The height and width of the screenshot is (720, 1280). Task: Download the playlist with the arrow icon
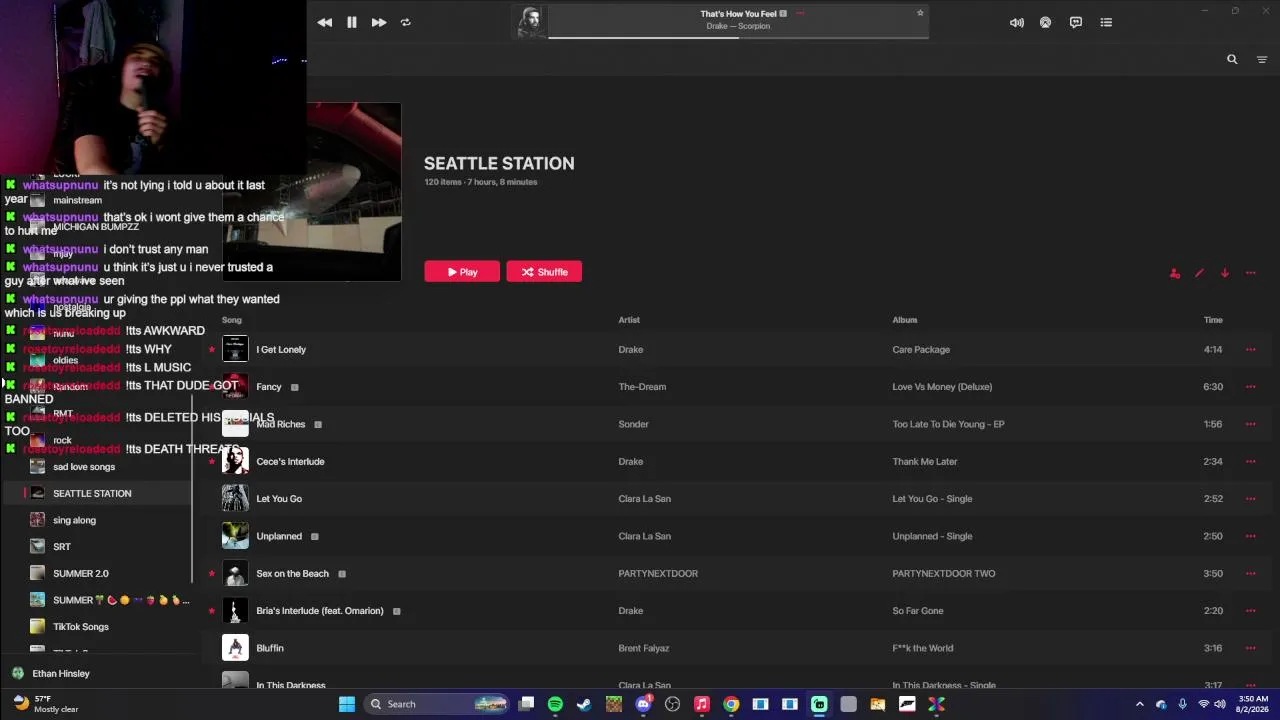[1225, 273]
